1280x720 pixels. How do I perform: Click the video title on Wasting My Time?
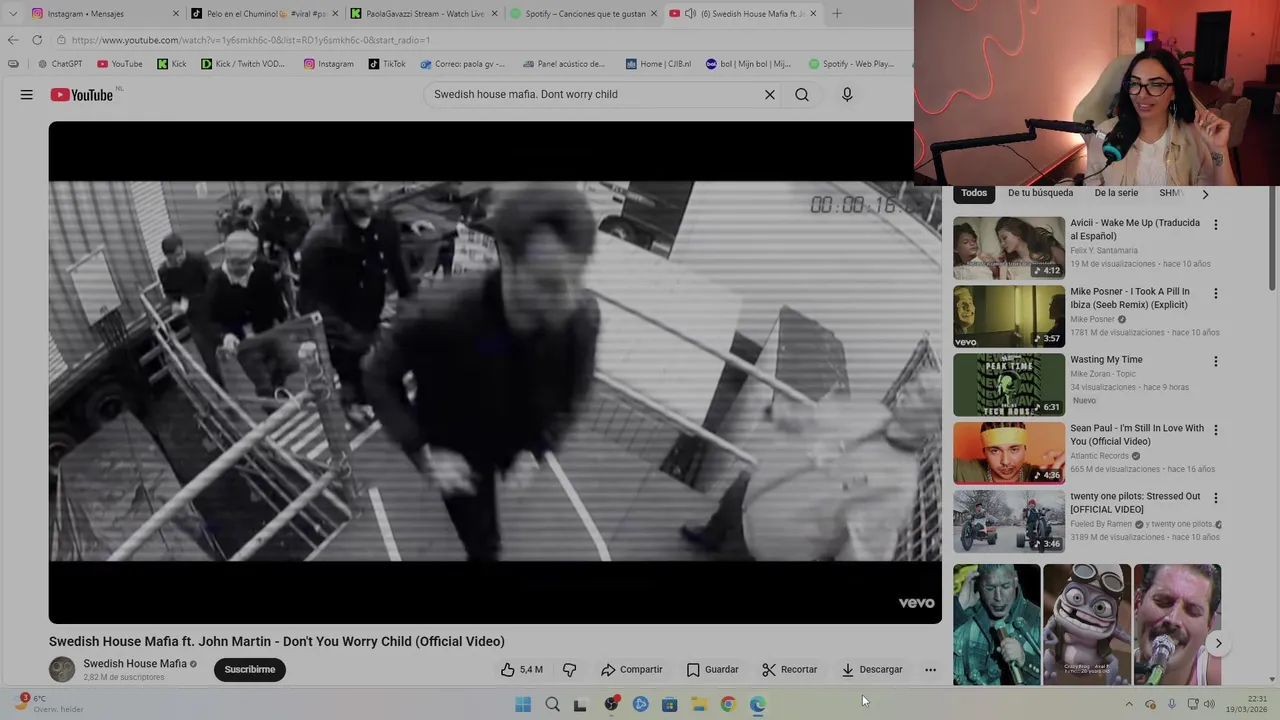pyautogui.click(x=1106, y=360)
